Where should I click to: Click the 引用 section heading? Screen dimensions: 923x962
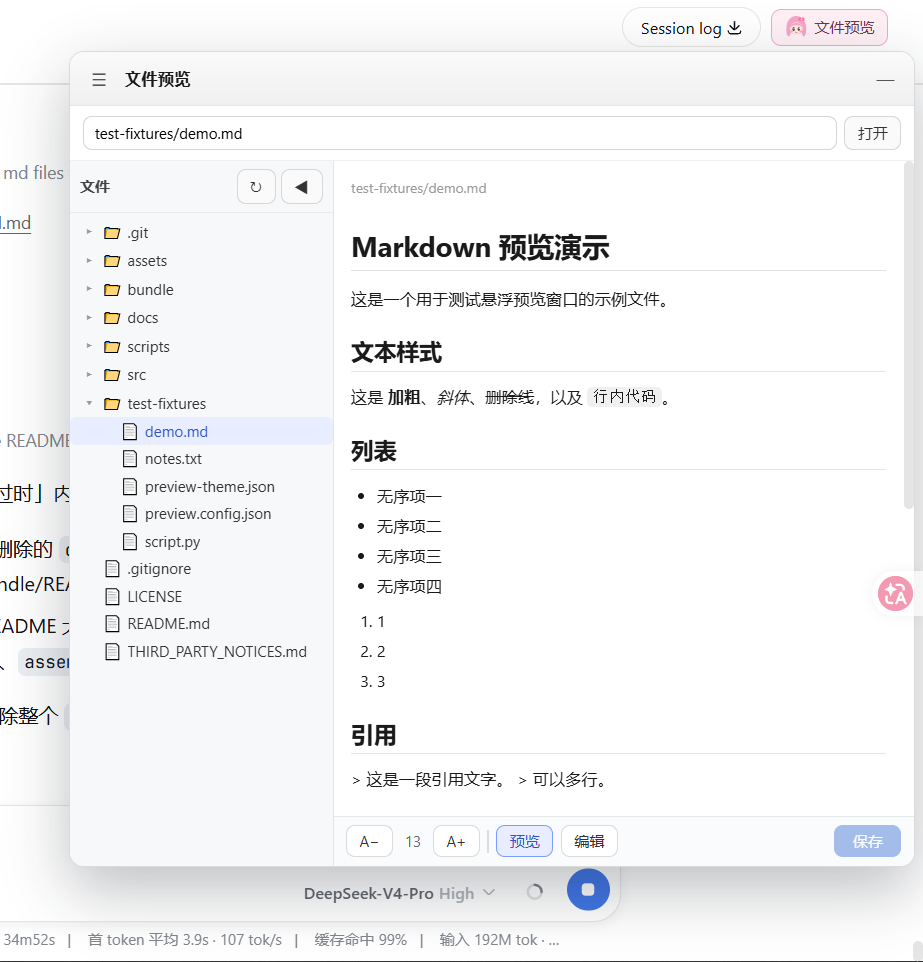click(x=374, y=735)
